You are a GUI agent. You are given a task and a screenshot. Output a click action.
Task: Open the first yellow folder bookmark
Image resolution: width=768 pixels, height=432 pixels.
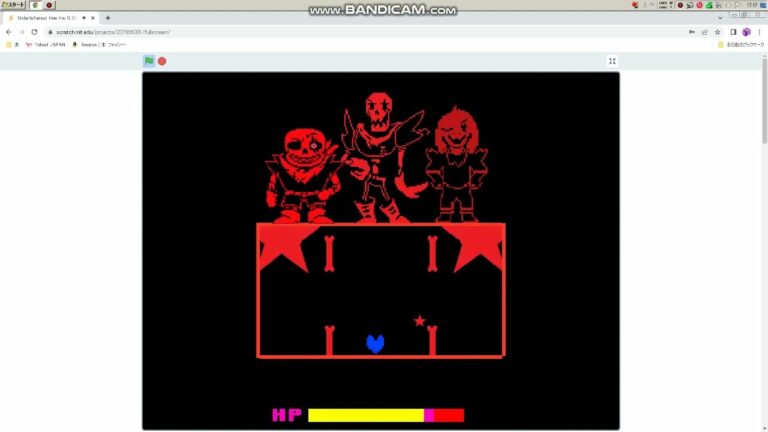click(x=12, y=45)
